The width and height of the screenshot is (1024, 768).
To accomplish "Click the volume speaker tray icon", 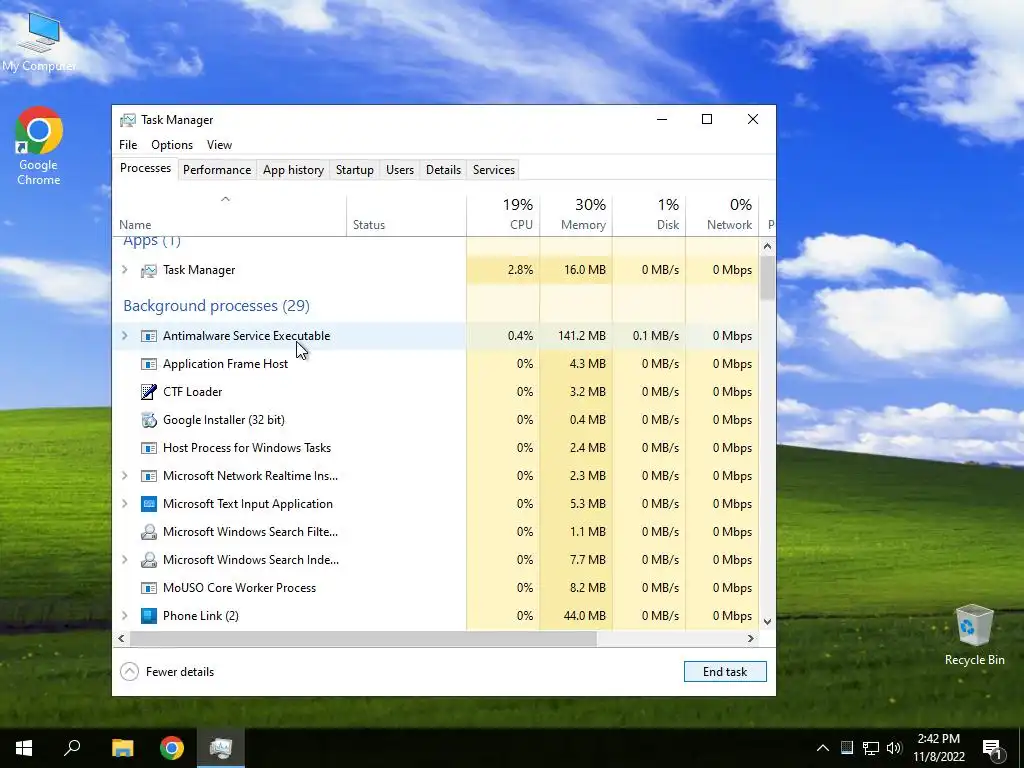I will pos(894,748).
